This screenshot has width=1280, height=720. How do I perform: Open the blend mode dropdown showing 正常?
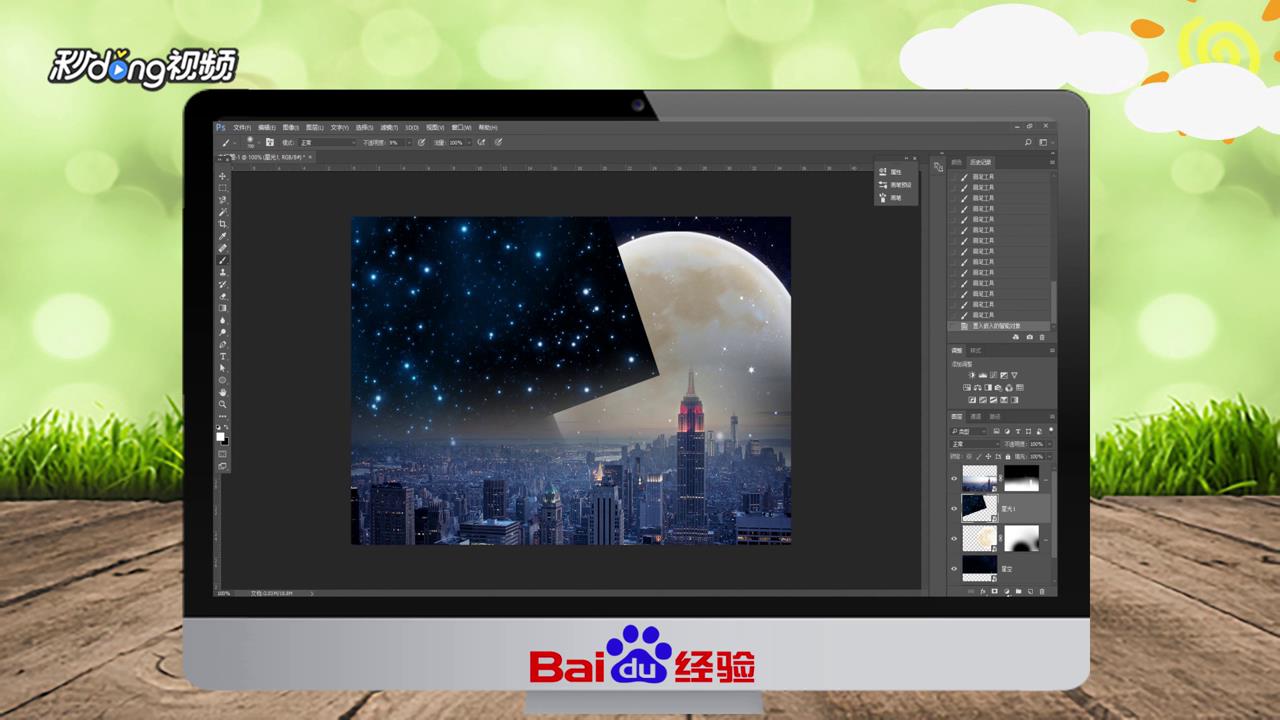pyautogui.click(x=971, y=444)
